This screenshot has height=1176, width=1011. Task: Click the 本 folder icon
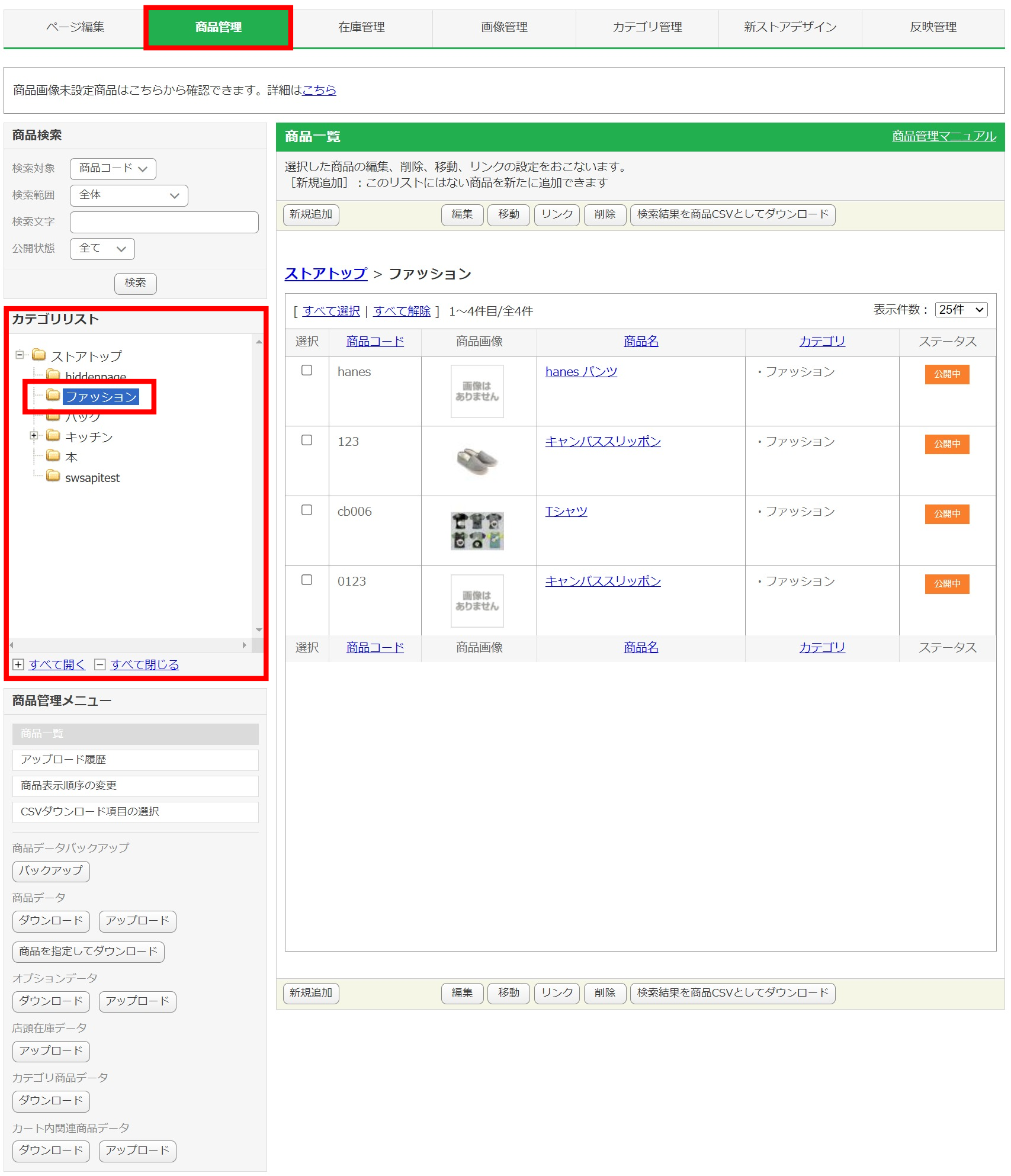point(53,455)
